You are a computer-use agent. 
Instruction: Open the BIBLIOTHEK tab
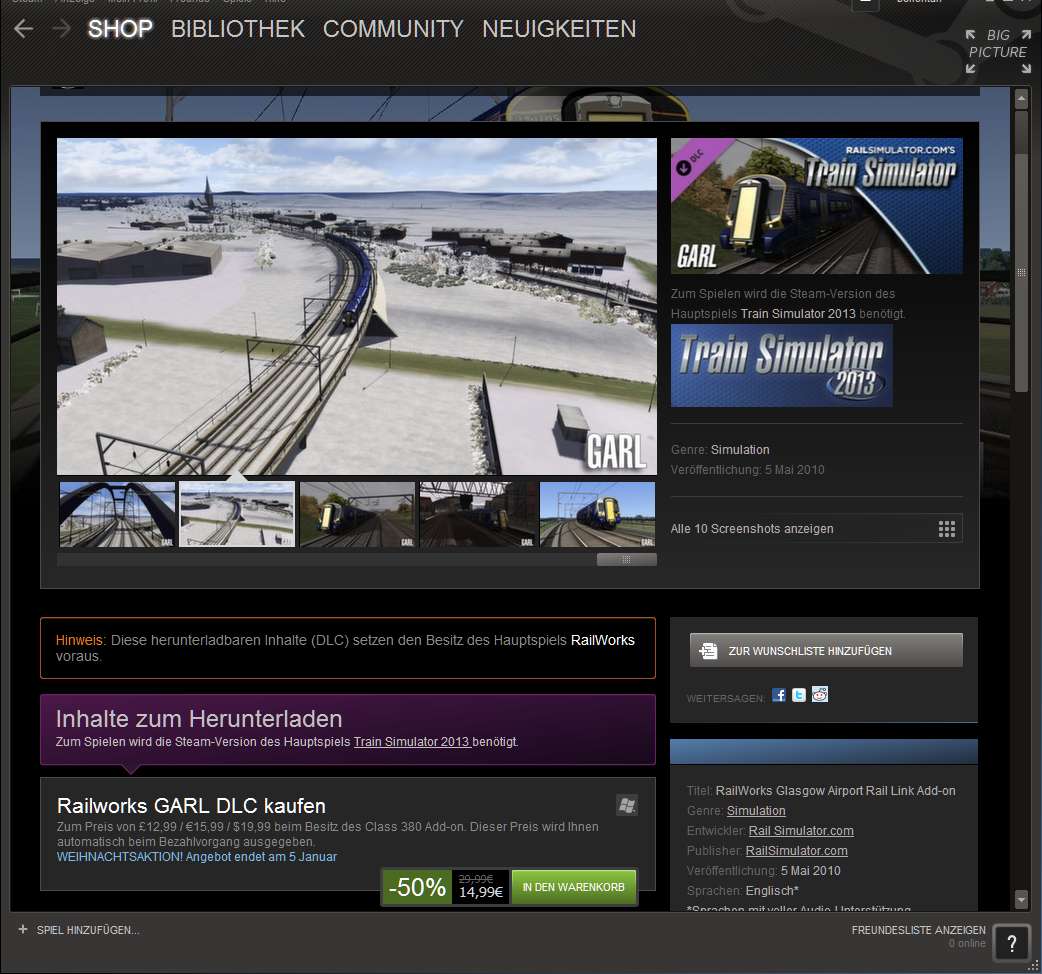[238, 29]
